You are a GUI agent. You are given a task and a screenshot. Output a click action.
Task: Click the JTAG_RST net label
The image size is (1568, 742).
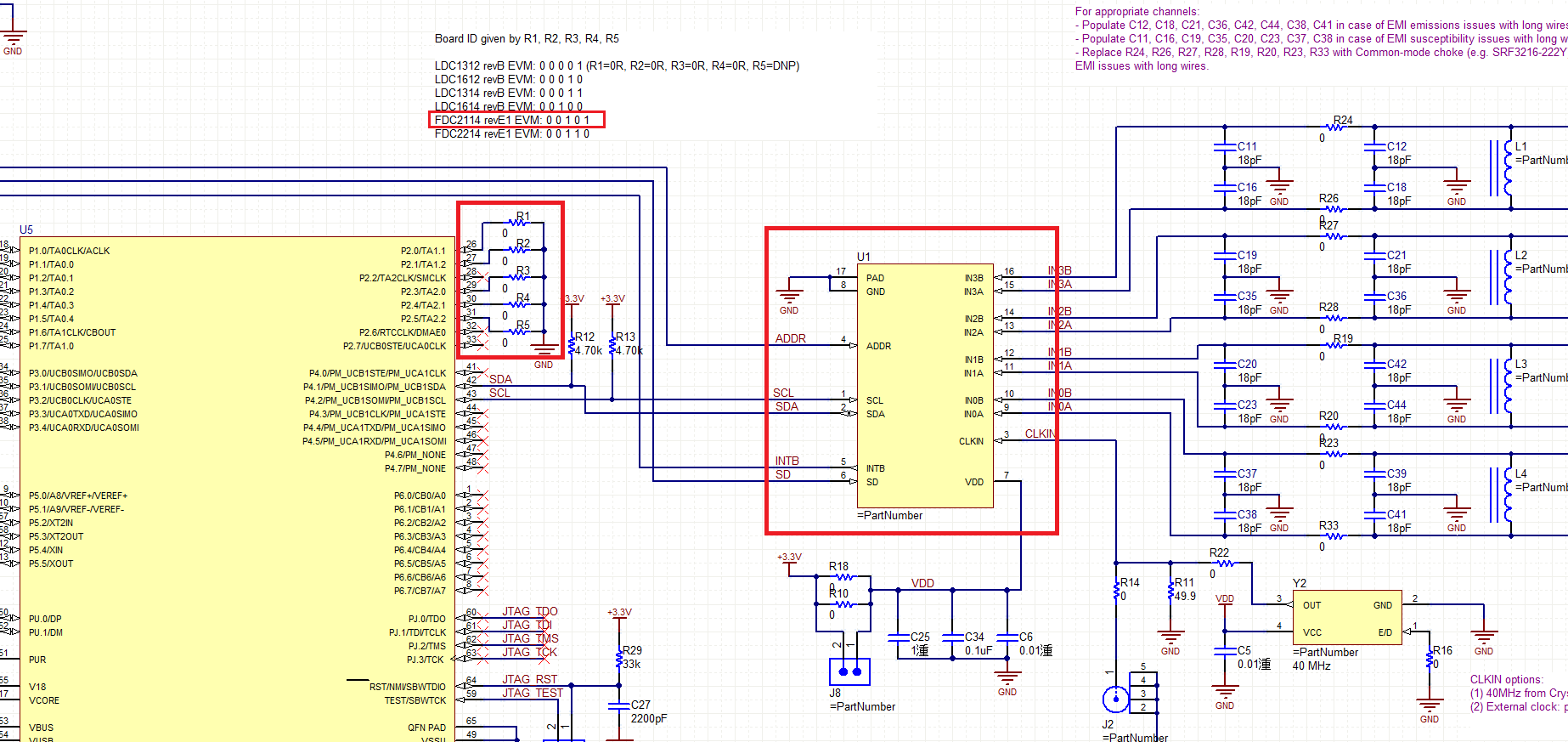(x=530, y=679)
